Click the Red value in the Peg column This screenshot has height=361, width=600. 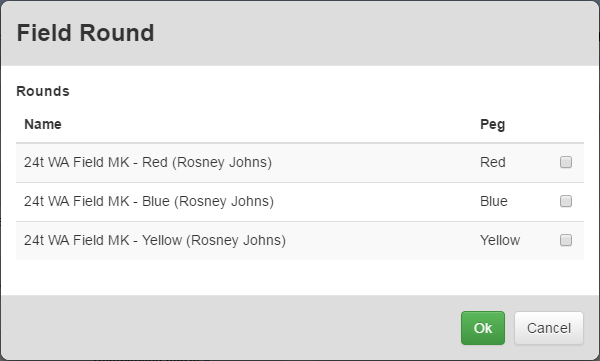pyautogui.click(x=492, y=162)
